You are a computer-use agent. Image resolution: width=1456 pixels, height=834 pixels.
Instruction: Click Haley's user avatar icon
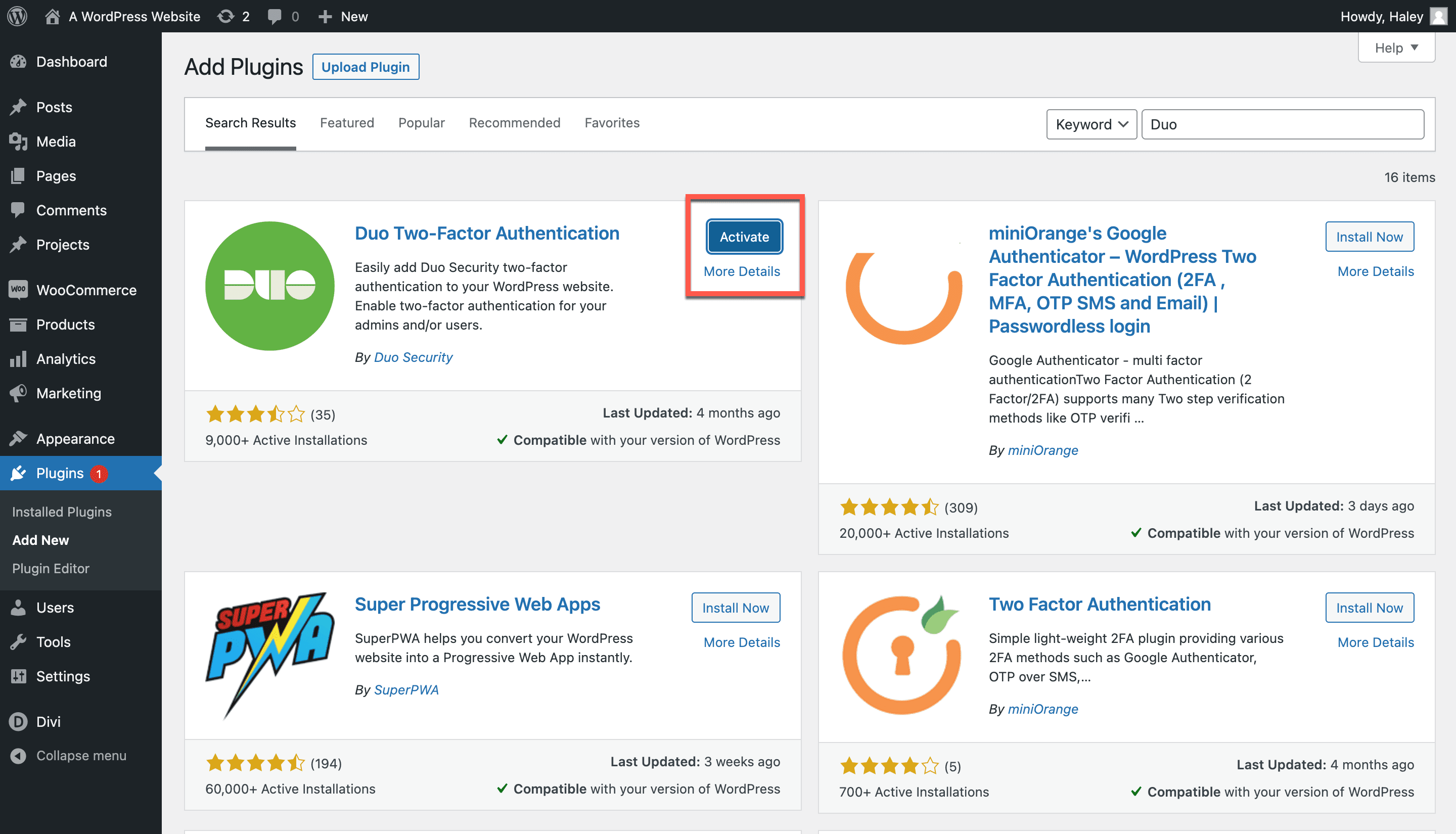(1438, 16)
